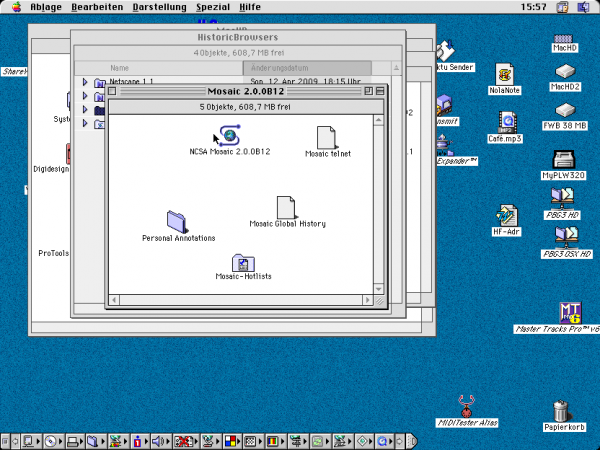600x450 pixels.
Task: Open the Spezial menu
Action: 213,7
